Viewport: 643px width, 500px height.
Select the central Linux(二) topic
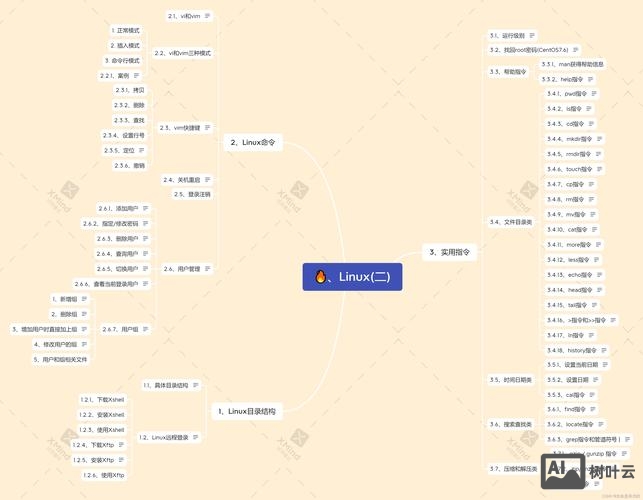click(352, 277)
